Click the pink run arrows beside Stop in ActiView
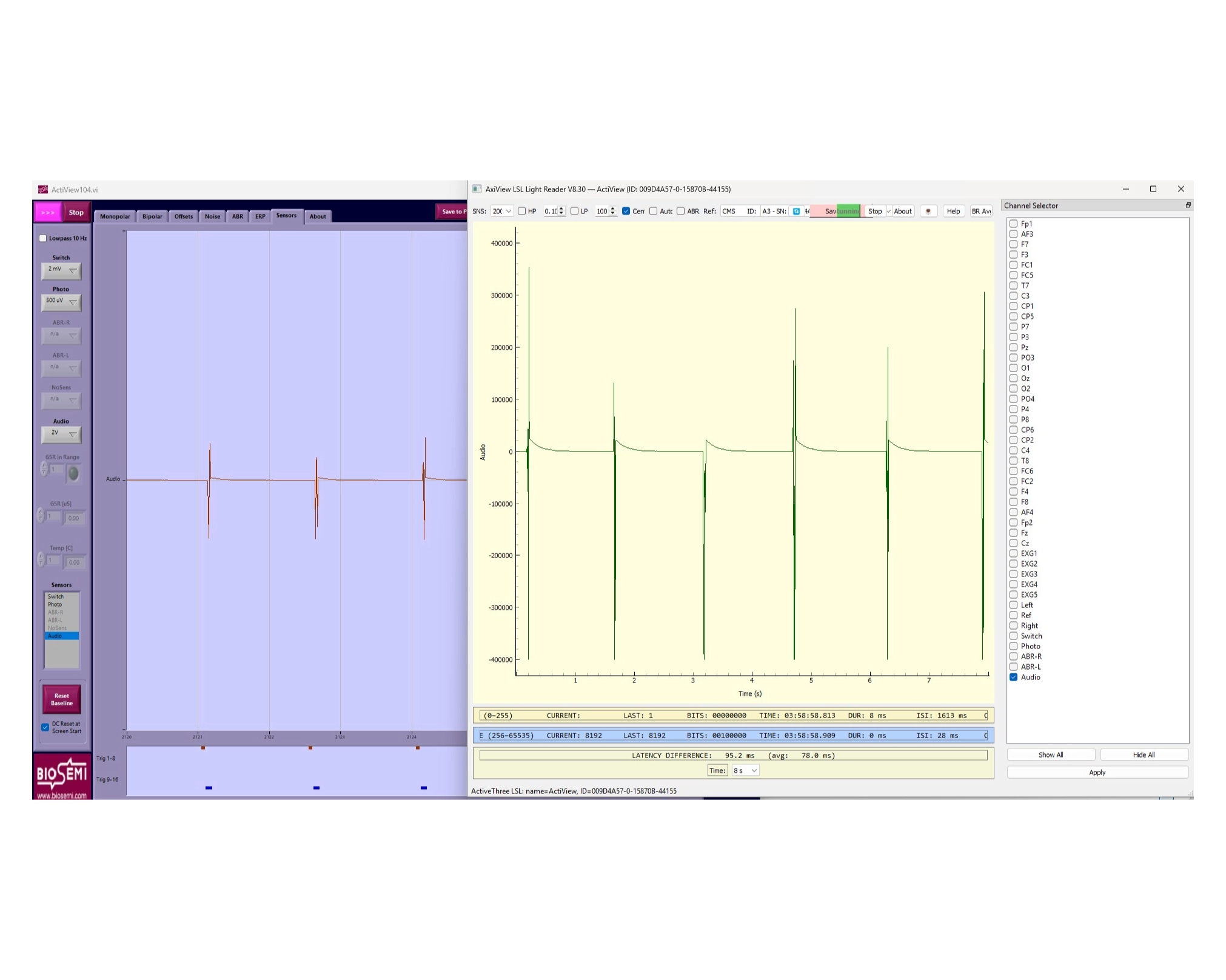 coord(49,212)
